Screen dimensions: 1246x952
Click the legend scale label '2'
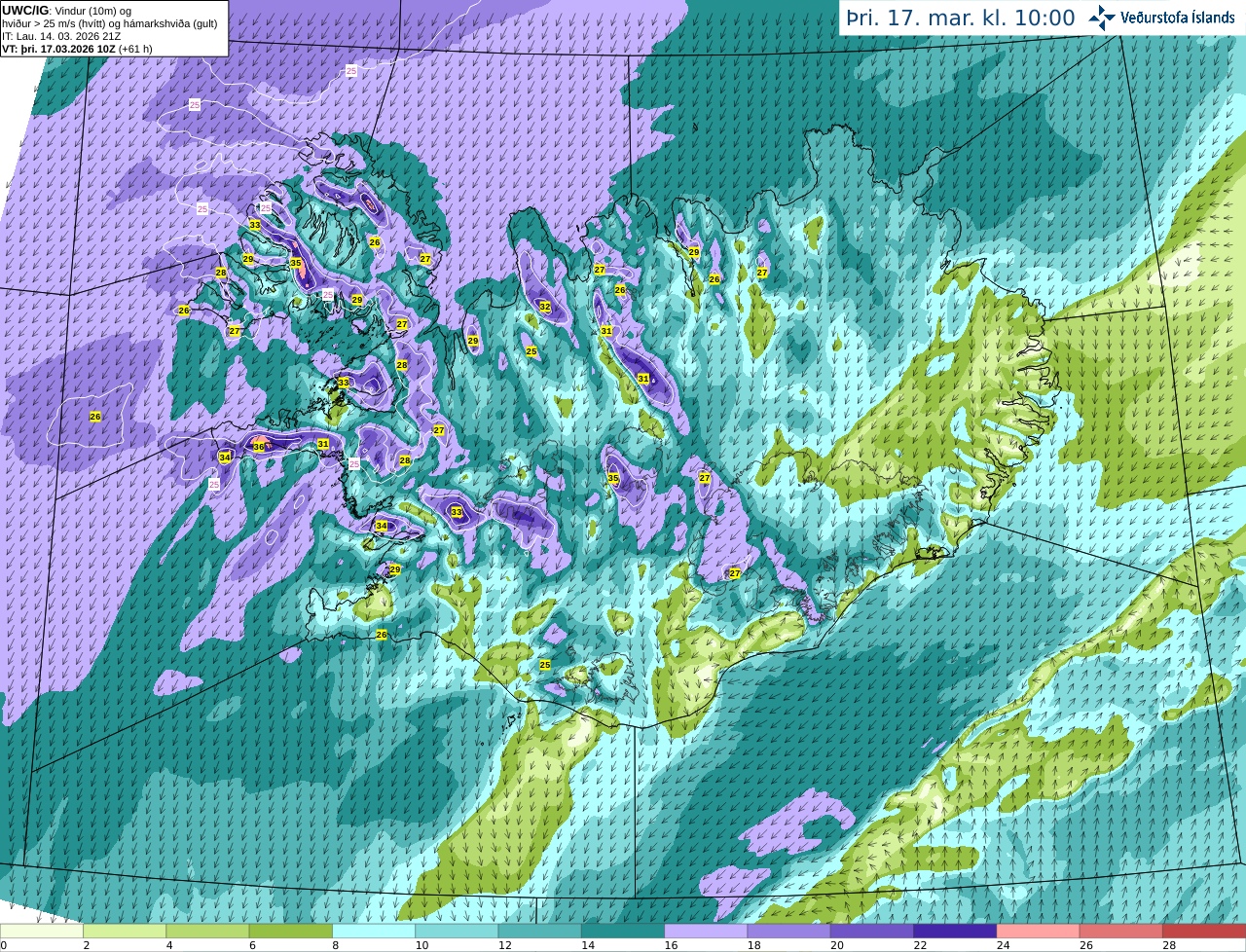click(x=86, y=945)
